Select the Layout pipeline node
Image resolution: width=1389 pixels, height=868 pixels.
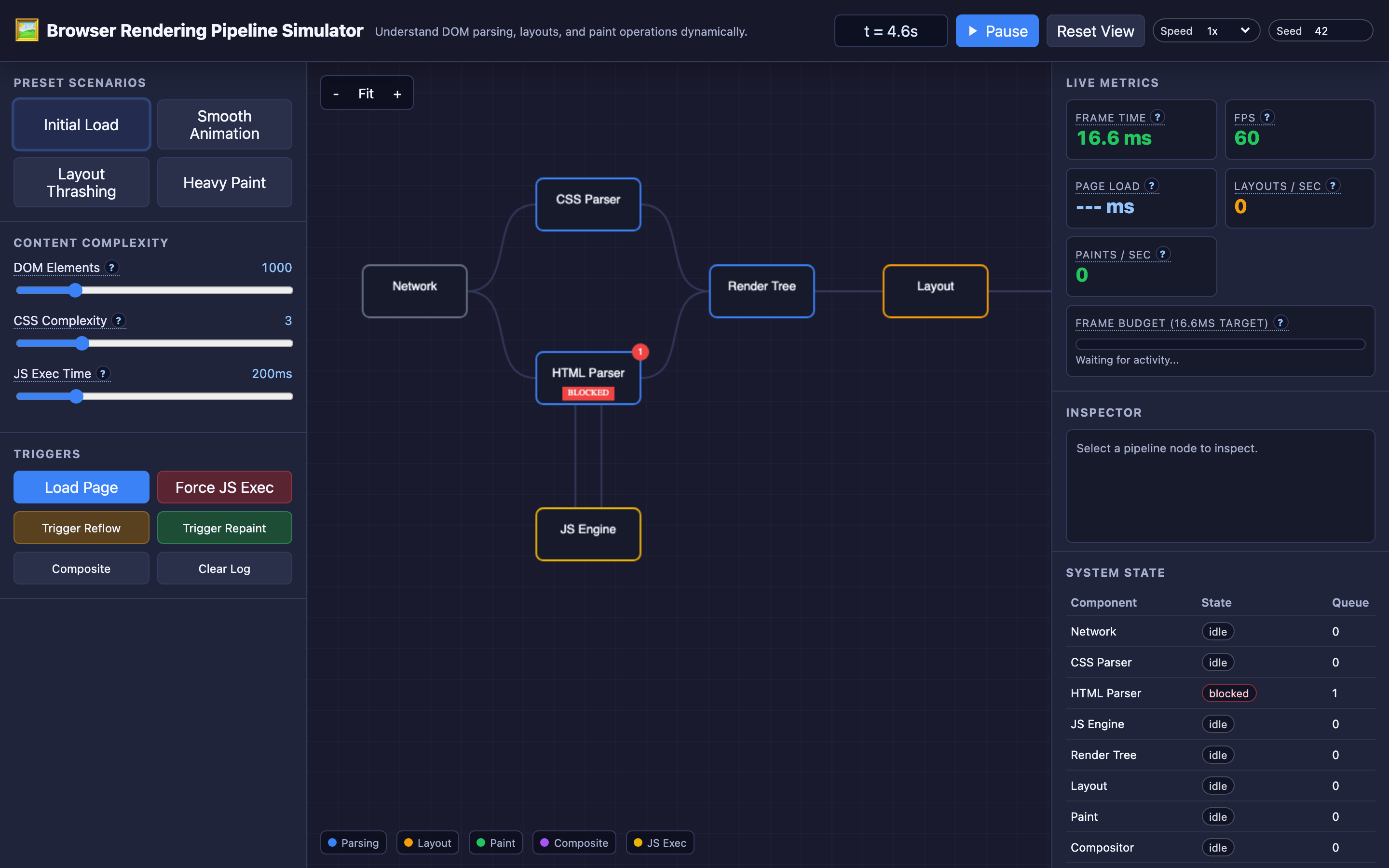tap(935, 291)
